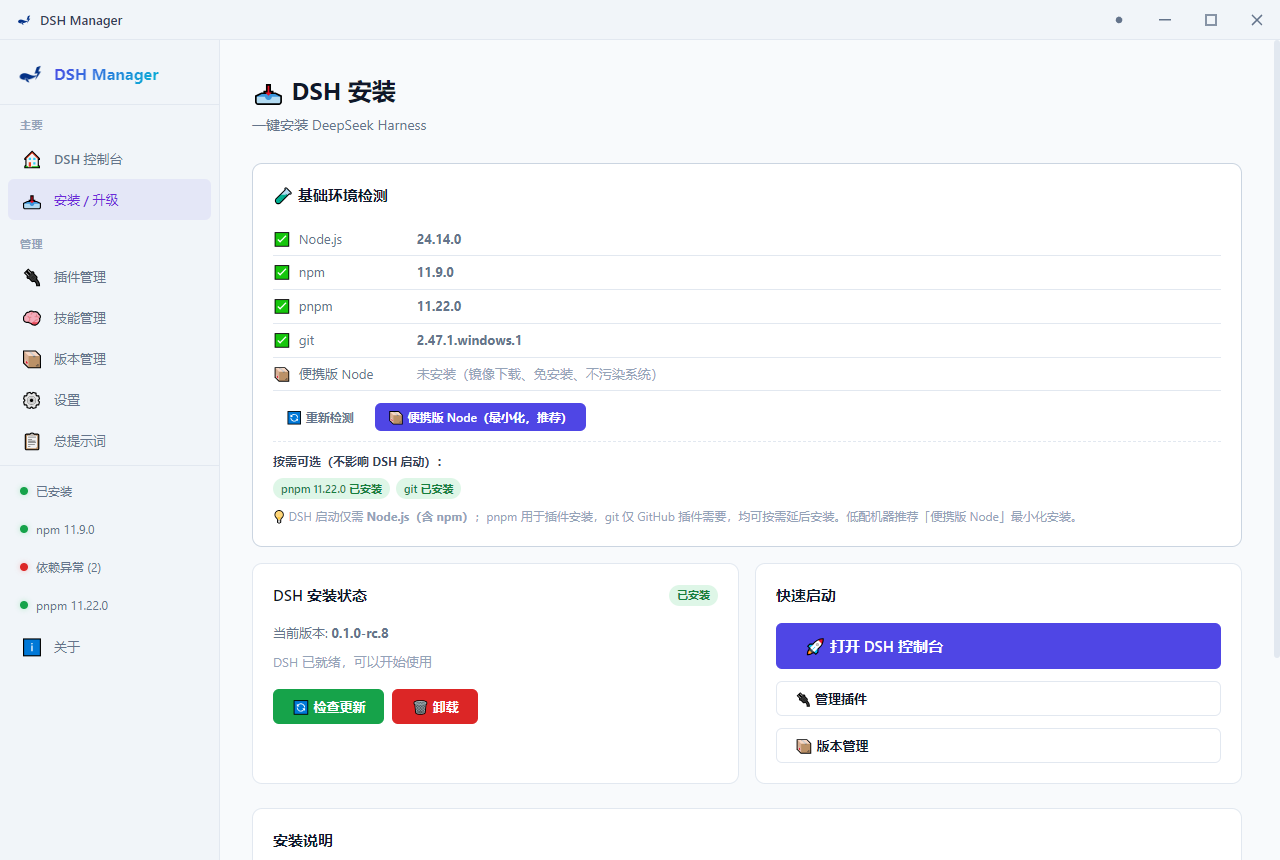Open 总提示词 in the sidebar

(x=109, y=441)
